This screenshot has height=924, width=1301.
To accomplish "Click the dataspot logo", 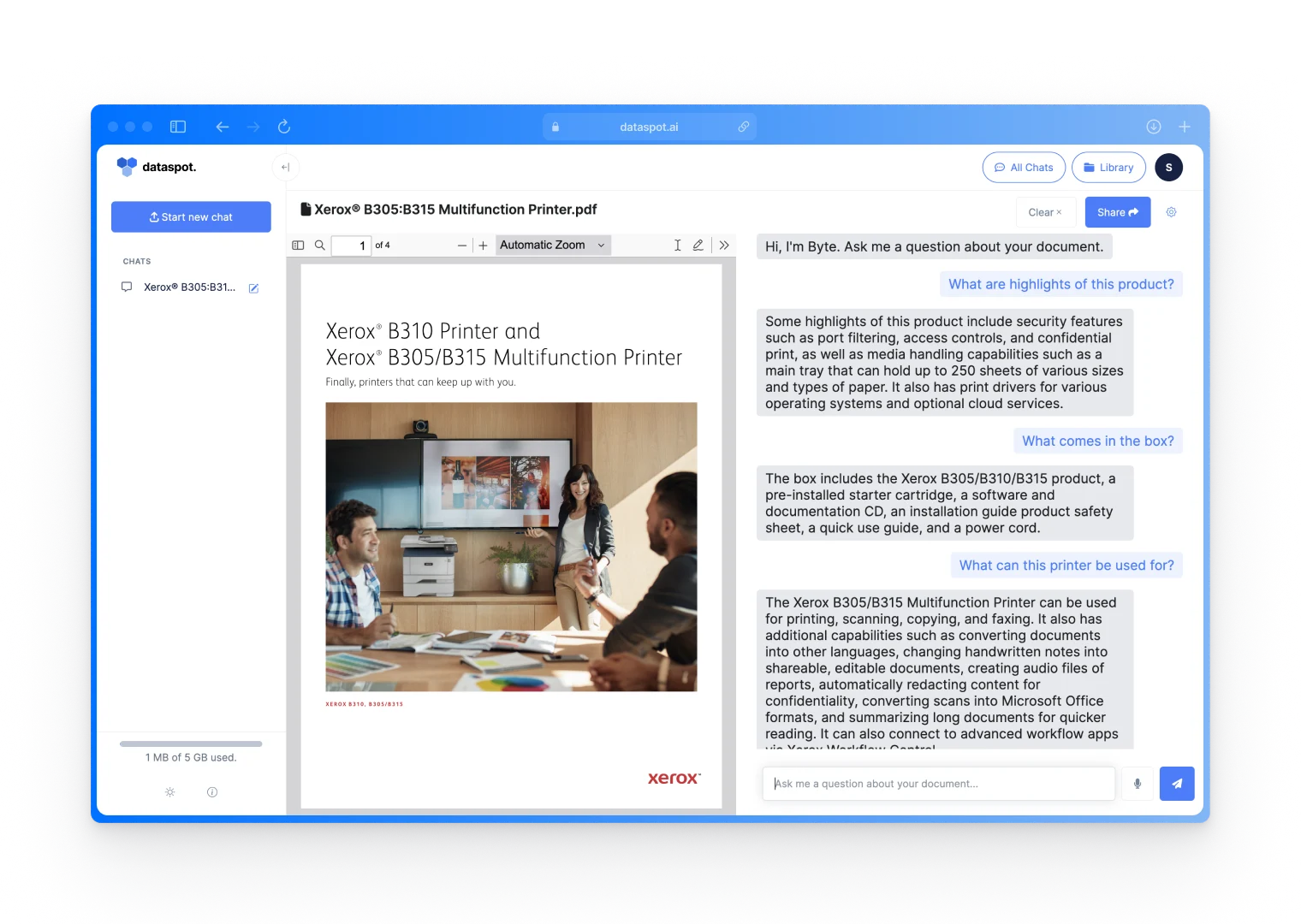I will 157,167.
